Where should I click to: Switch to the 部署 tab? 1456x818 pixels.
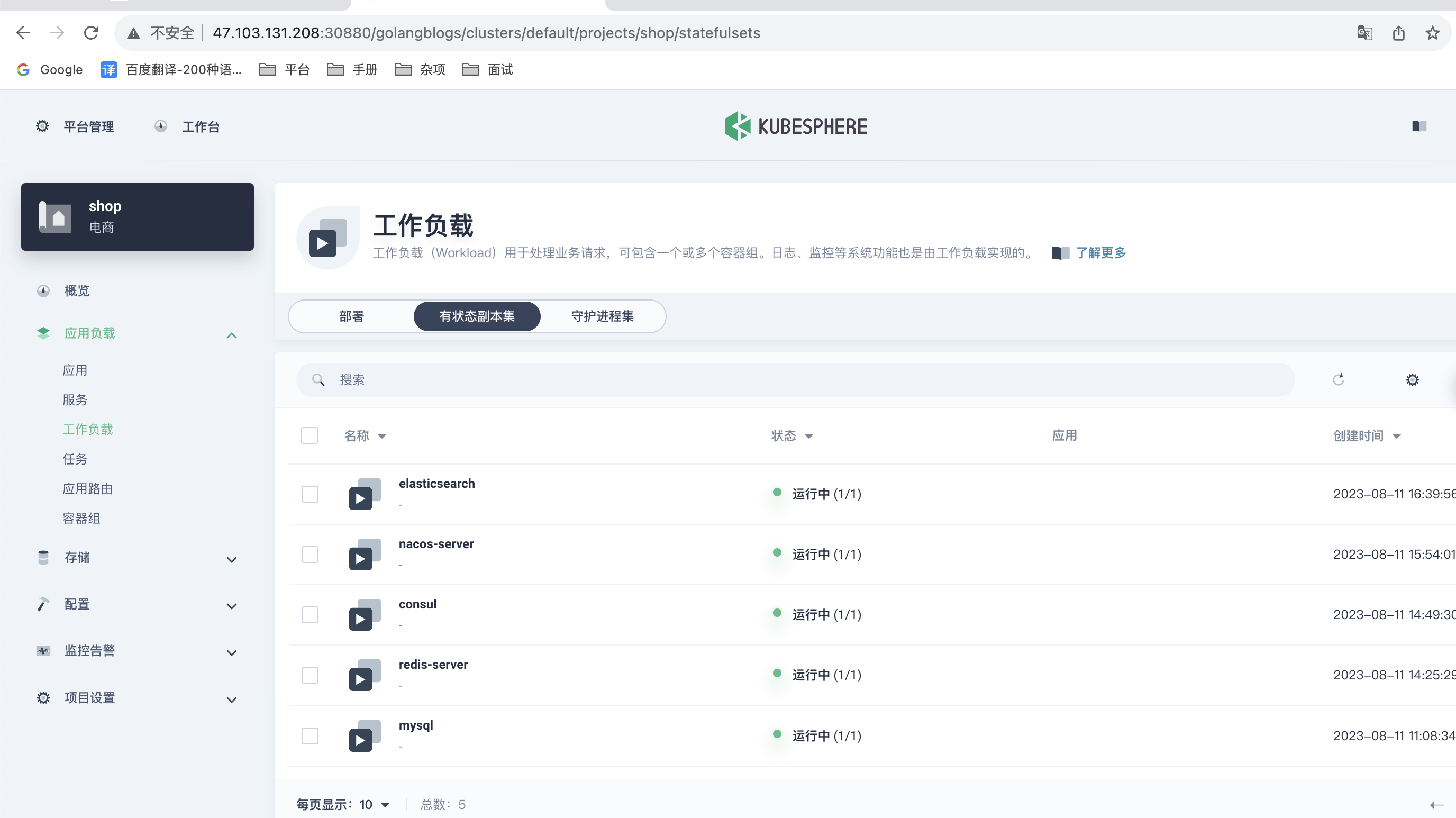coord(351,316)
